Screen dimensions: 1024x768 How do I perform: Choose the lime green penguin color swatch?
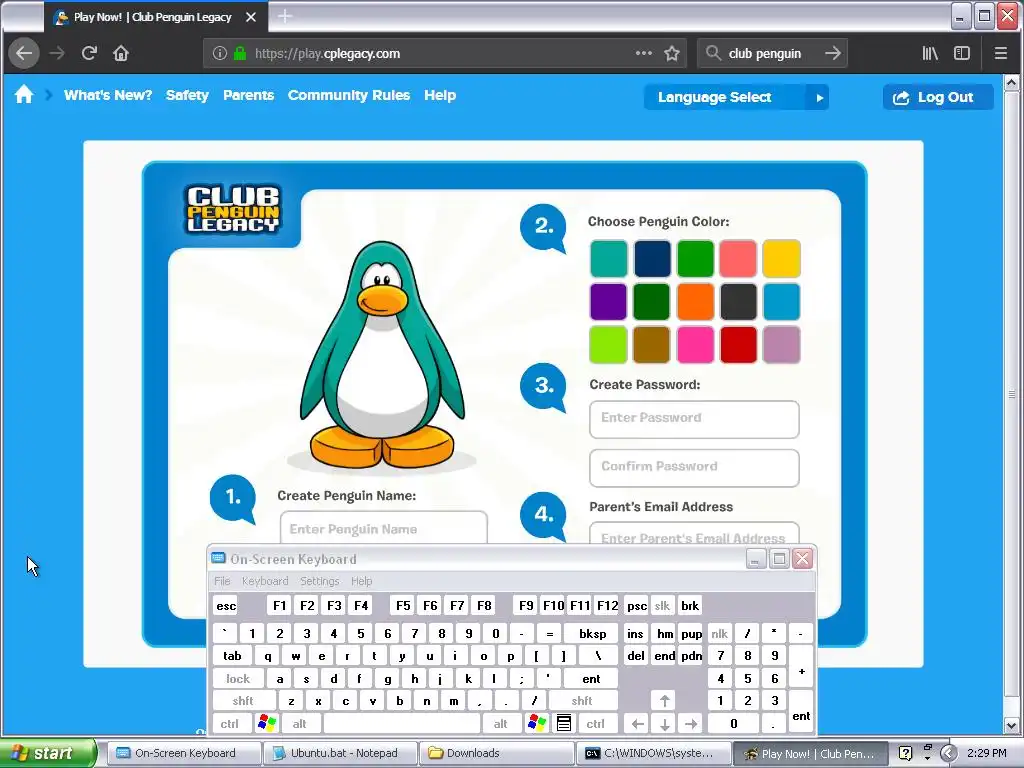point(608,344)
